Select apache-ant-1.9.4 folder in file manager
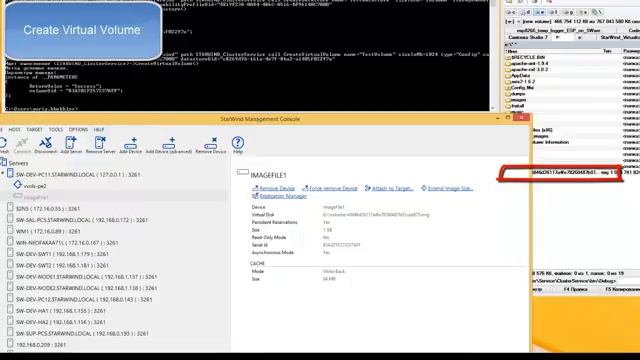 [529, 64]
